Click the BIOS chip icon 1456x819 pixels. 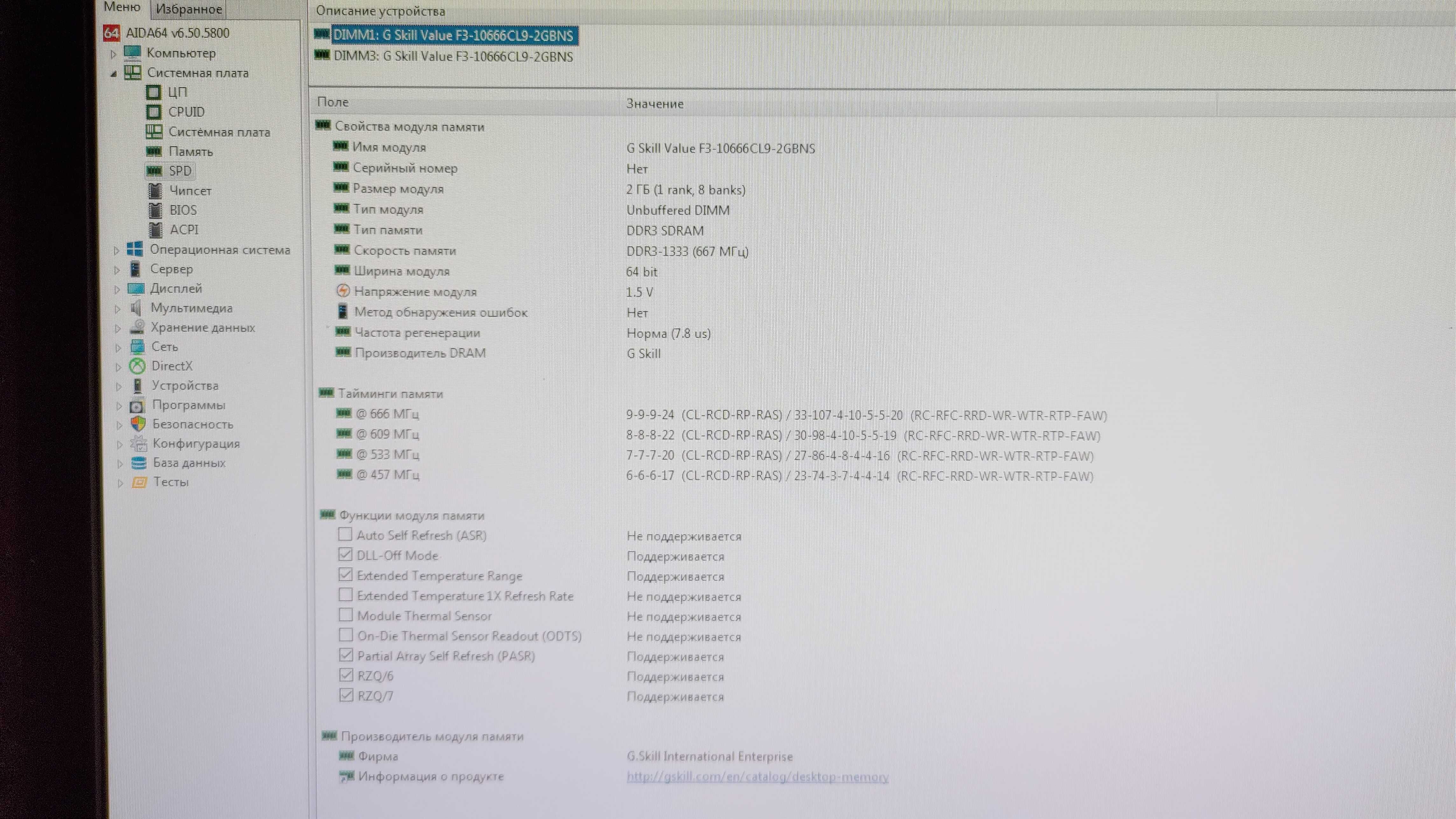[156, 210]
